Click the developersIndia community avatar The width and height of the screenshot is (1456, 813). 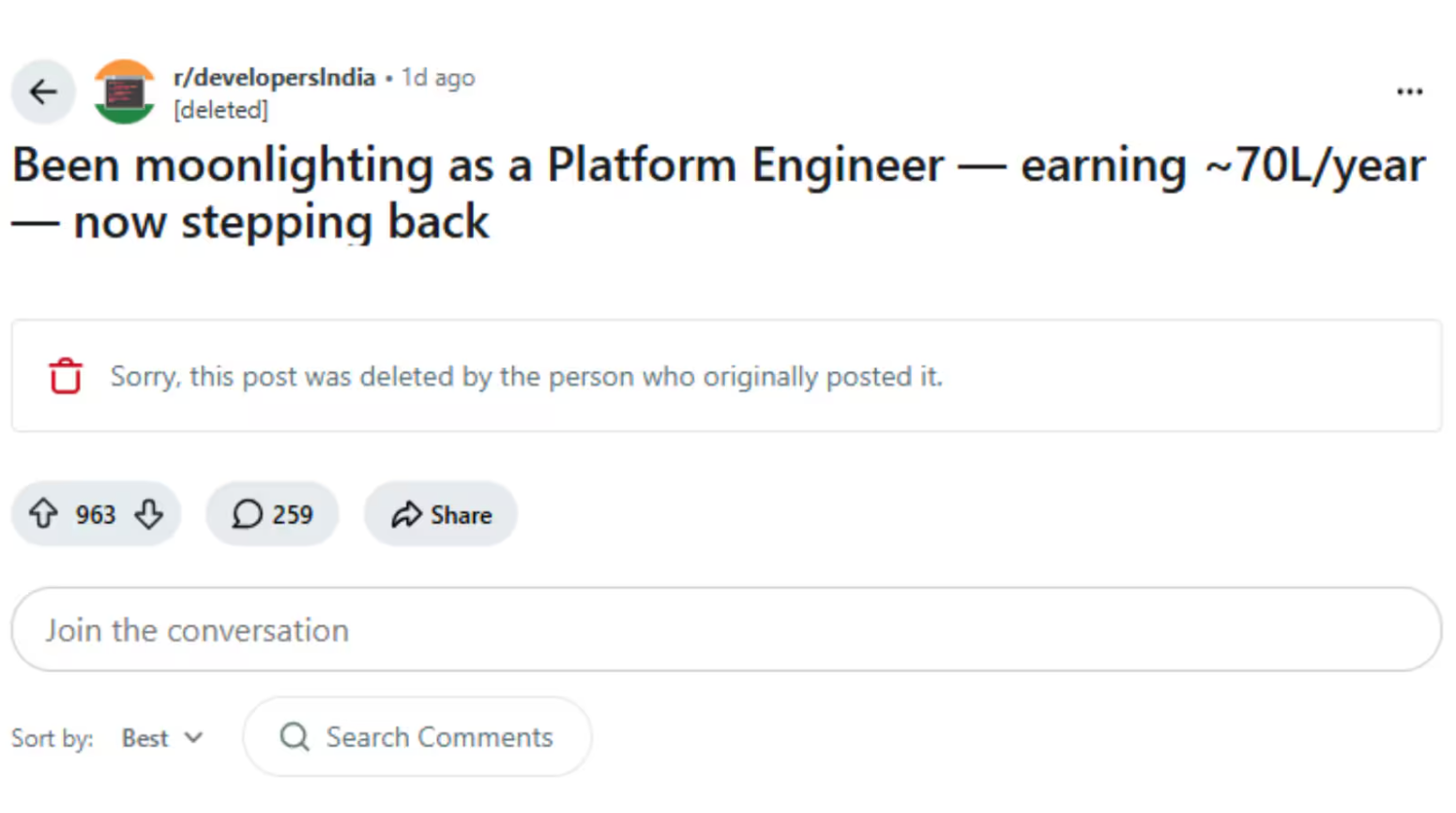coord(125,92)
